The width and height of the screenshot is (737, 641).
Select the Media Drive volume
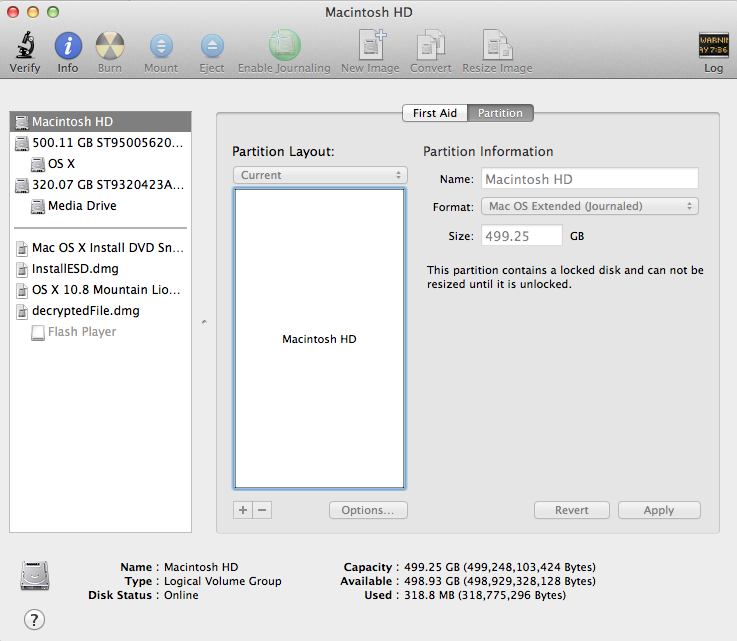[x=100, y=206]
